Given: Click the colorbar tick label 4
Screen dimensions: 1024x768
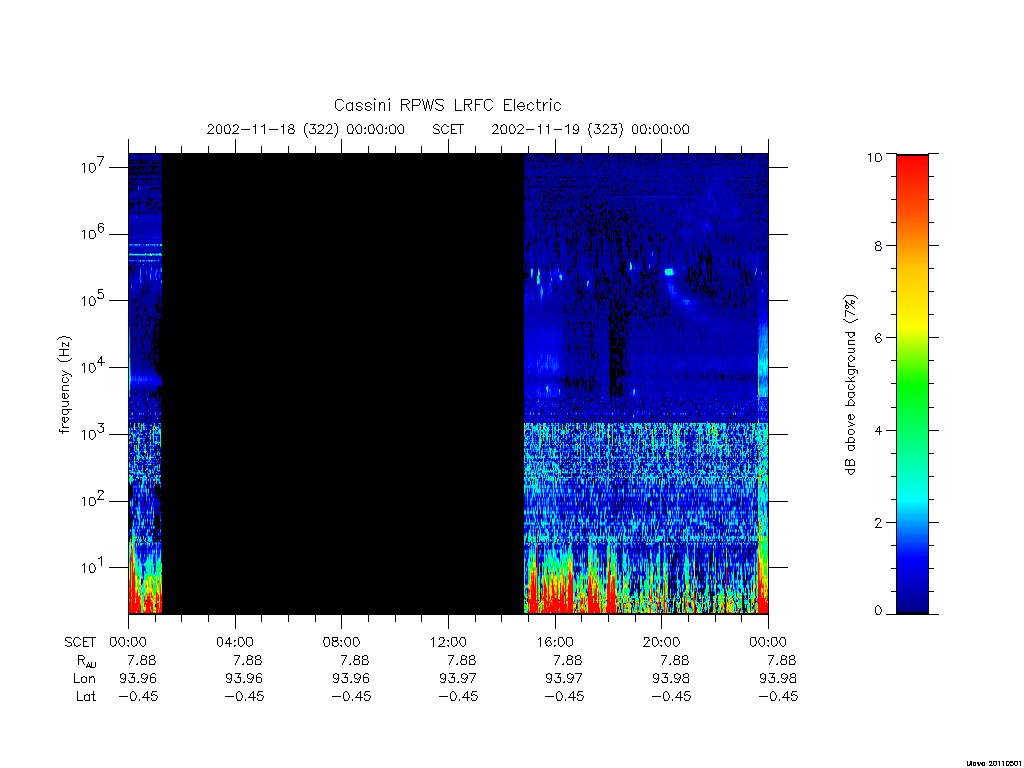Looking at the screenshot, I should pyautogui.click(x=878, y=430).
